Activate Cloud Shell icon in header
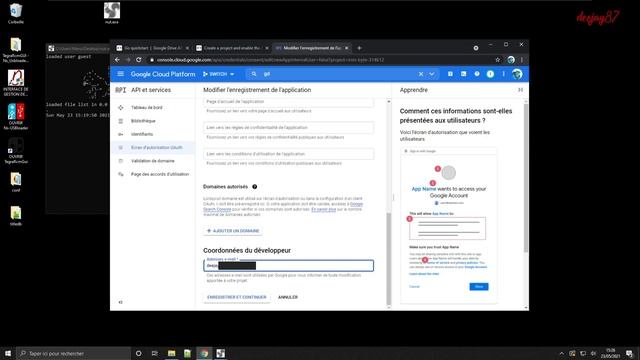The height and width of the screenshot is (360, 640). (x=464, y=74)
